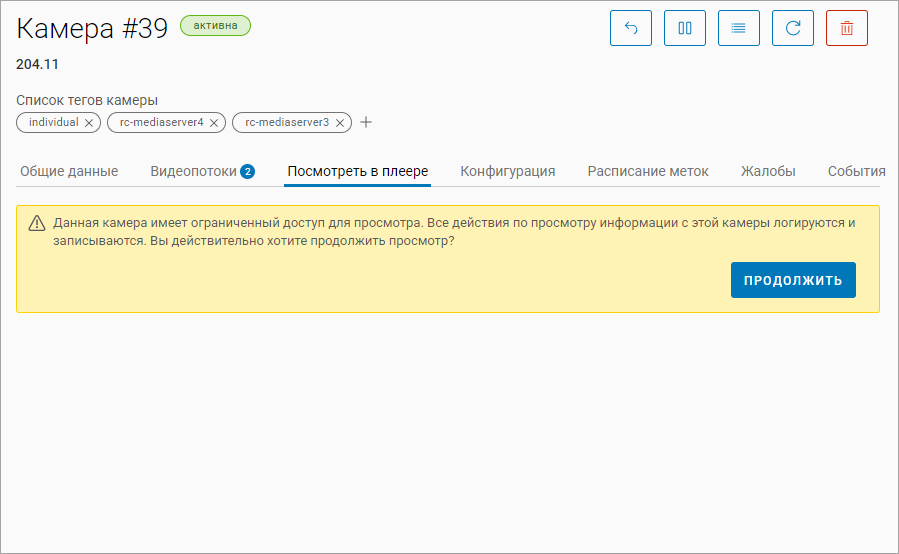Switch to the 'Общие данные' tab
Image resolution: width=899 pixels, height=554 pixels.
(x=69, y=171)
